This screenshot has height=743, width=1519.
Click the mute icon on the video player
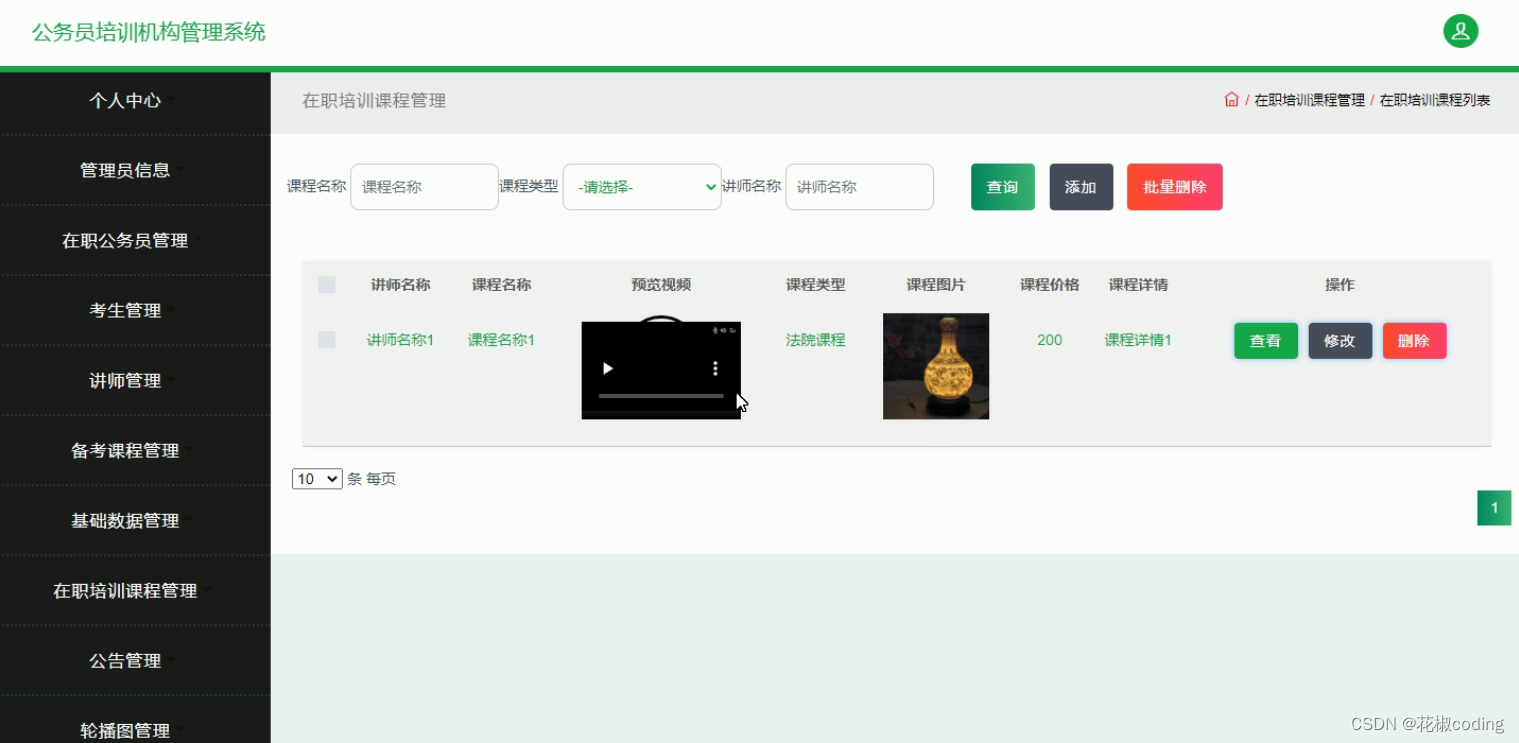[x=723, y=330]
